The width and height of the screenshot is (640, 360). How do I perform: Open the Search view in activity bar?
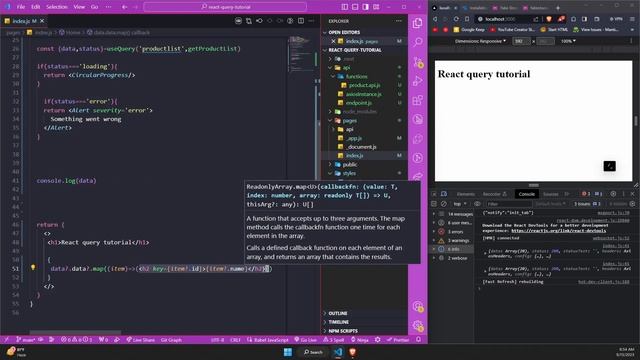coord(418,42)
